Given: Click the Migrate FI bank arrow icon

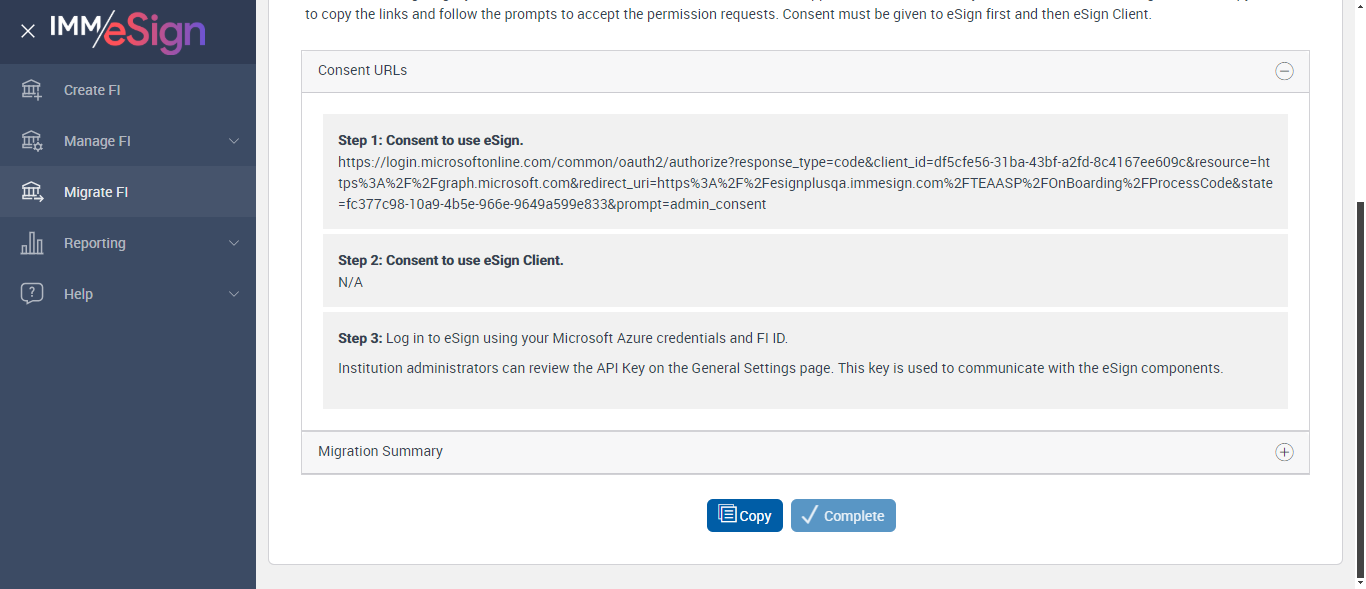Looking at the screenshot, I should pos(32,192).
